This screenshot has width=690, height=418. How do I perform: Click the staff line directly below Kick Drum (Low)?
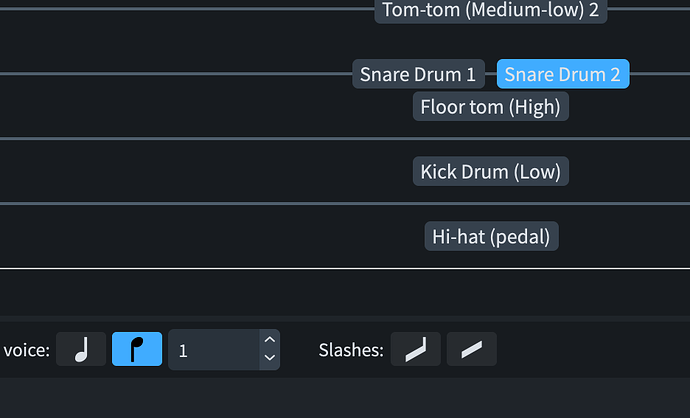[x=490, y=203]
